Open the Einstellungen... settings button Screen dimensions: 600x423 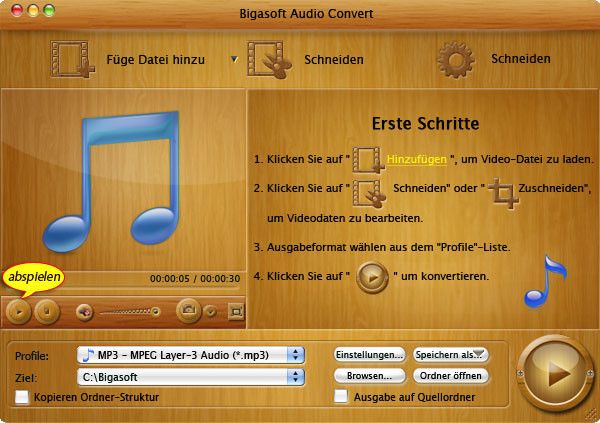(370, 354)
